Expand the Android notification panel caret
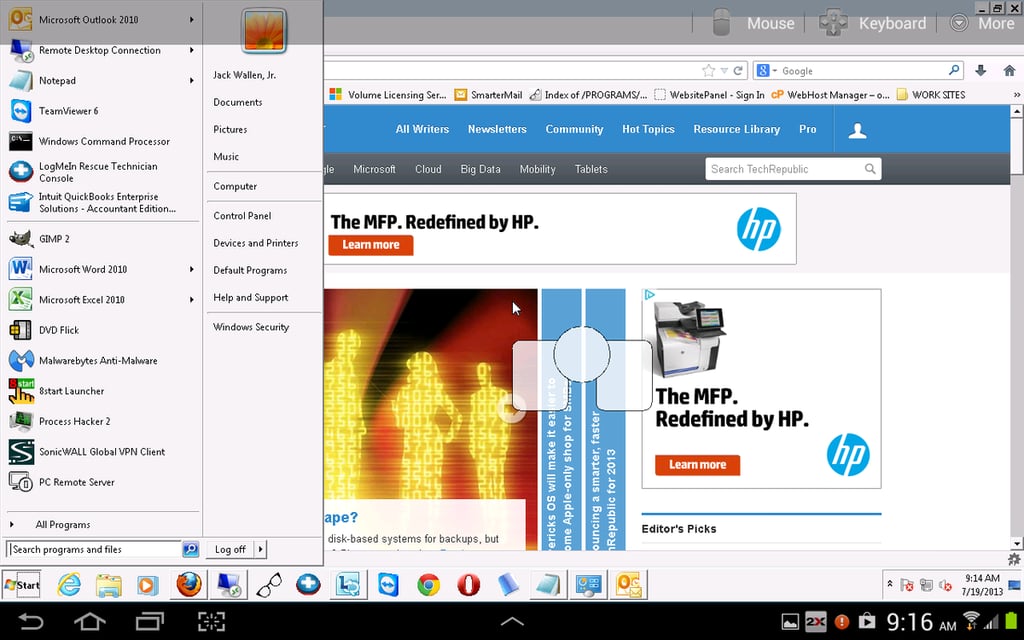The height and width of the screenshot is (640, 1024). coord(512,621)
